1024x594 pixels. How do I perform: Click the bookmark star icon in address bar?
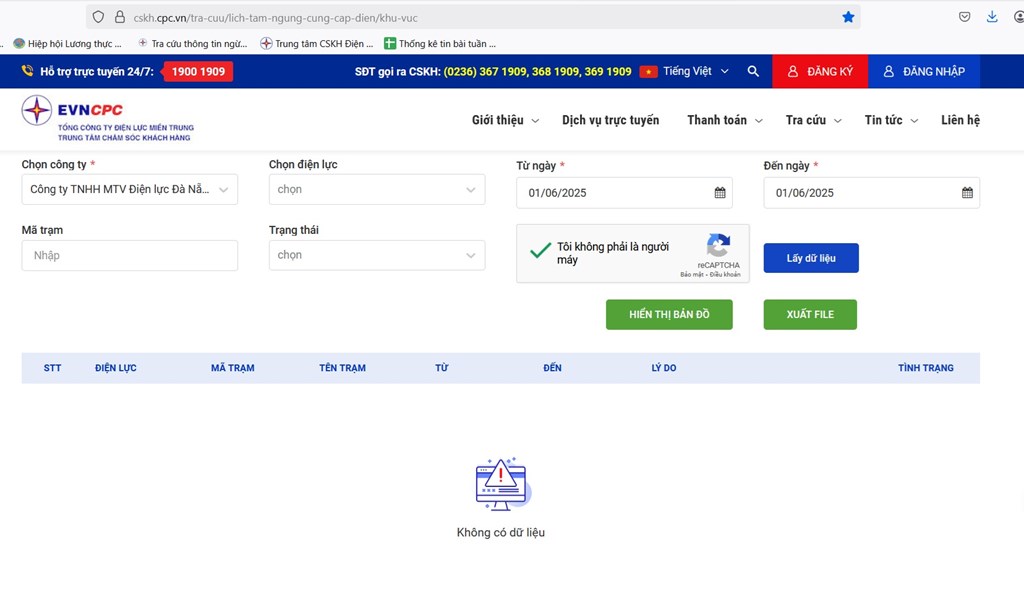[848, 17]
